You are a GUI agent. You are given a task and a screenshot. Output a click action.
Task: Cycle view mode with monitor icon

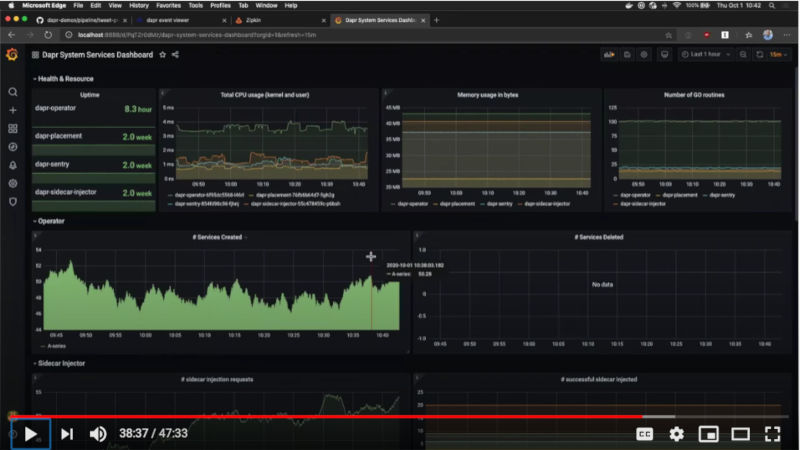coord(664,55)
